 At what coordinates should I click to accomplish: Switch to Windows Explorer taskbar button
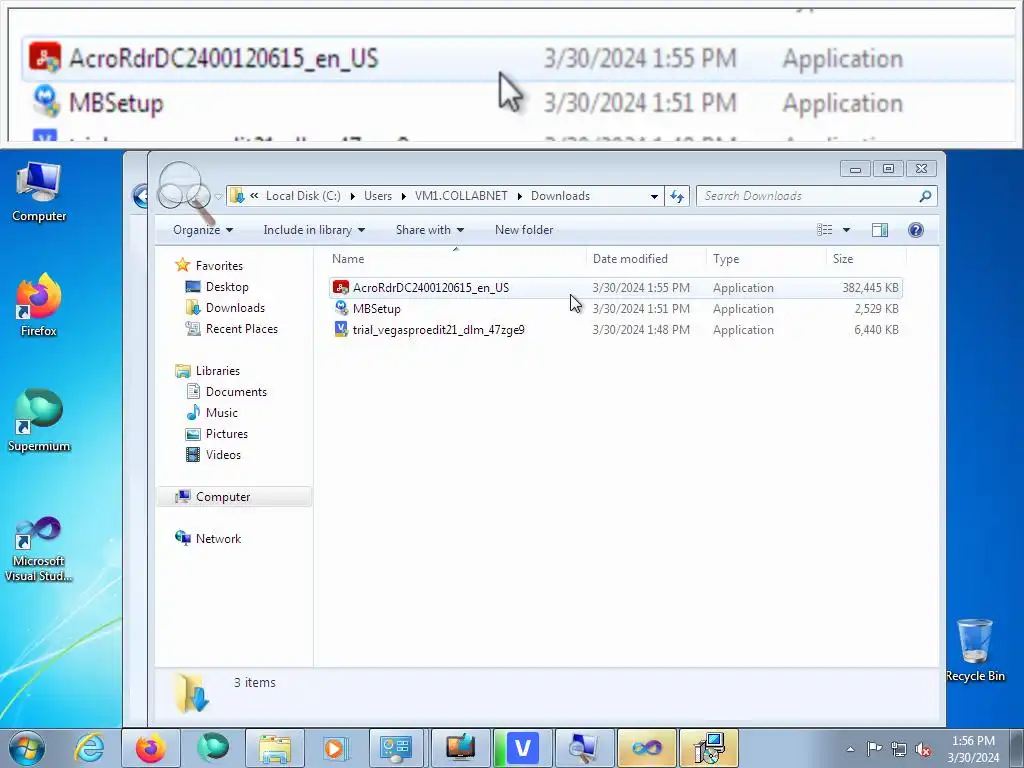(x=275, y=748)
